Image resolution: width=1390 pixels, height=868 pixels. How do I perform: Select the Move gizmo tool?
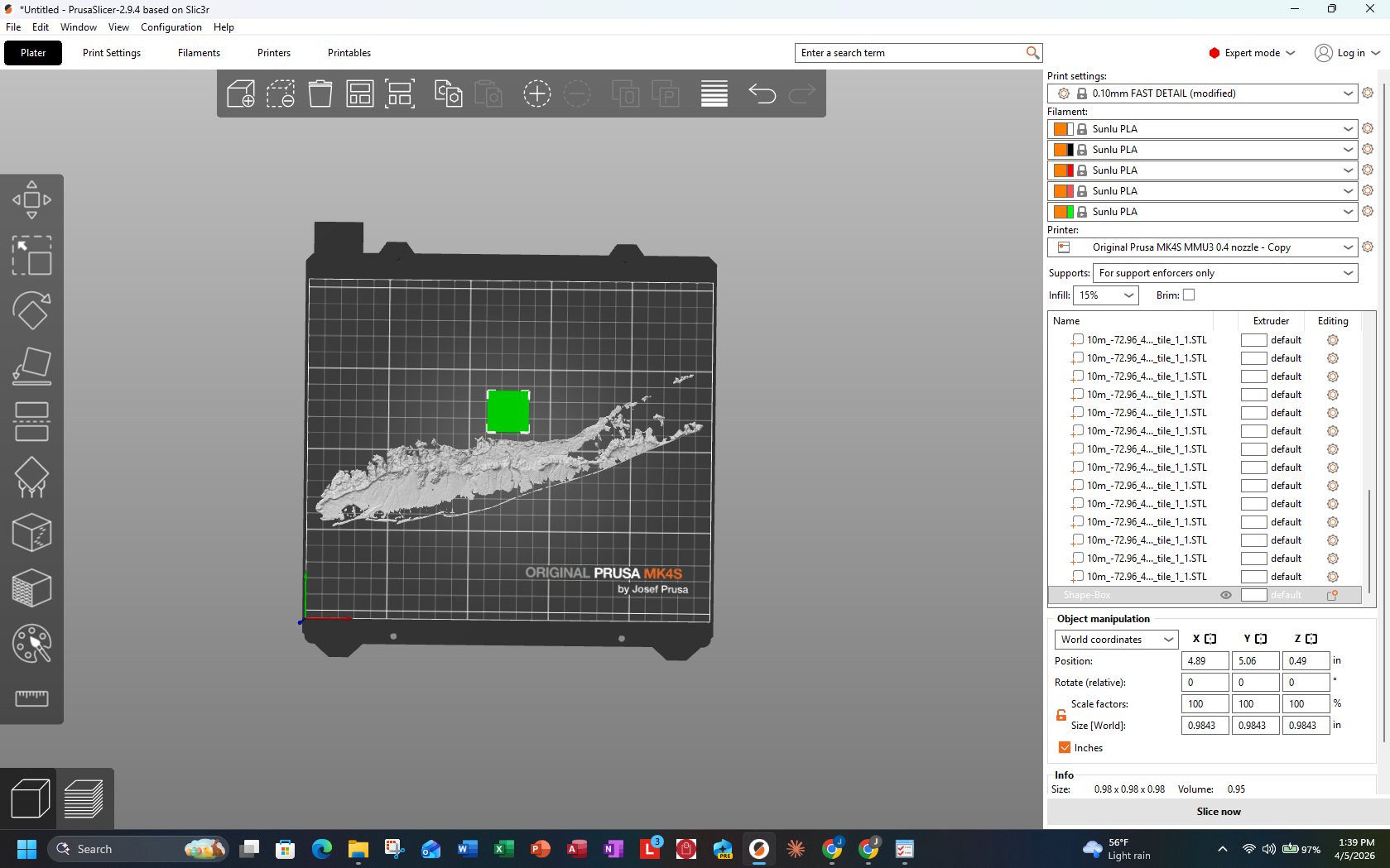[x=31, y=199]
